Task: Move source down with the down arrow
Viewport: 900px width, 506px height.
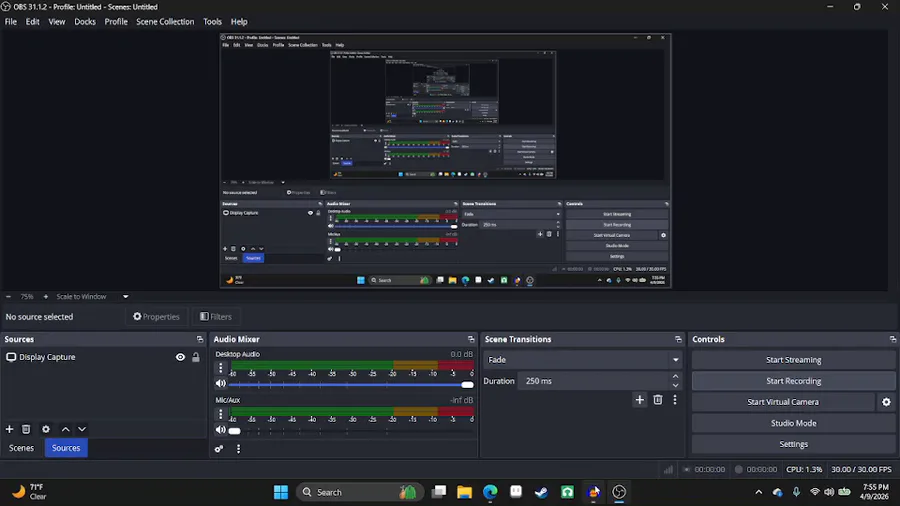Action: tap(82, 429)
